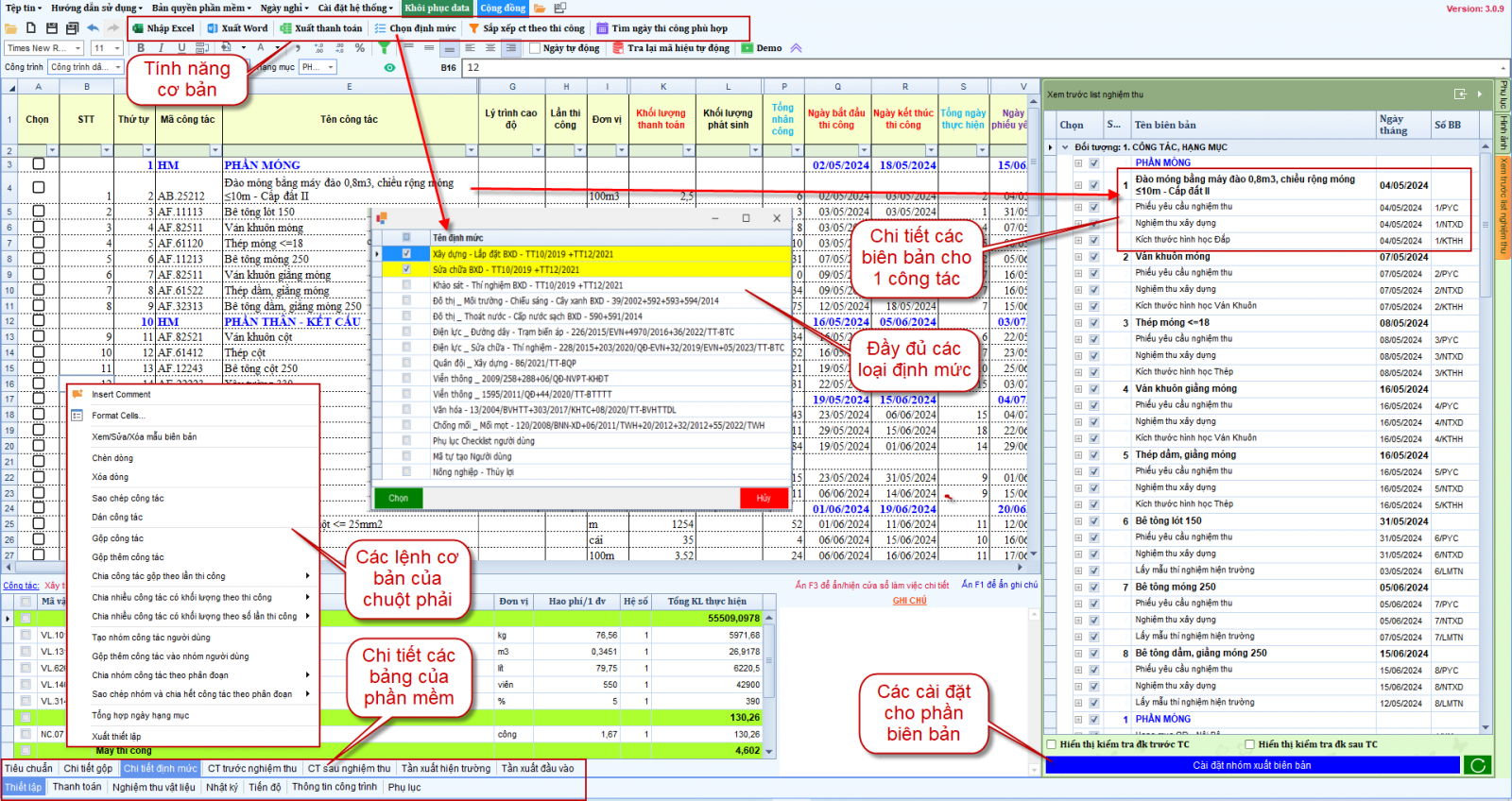The image size is (1512, 801).
Task: Click the green filter funnel icon
Action: click(x=384, y=47)
